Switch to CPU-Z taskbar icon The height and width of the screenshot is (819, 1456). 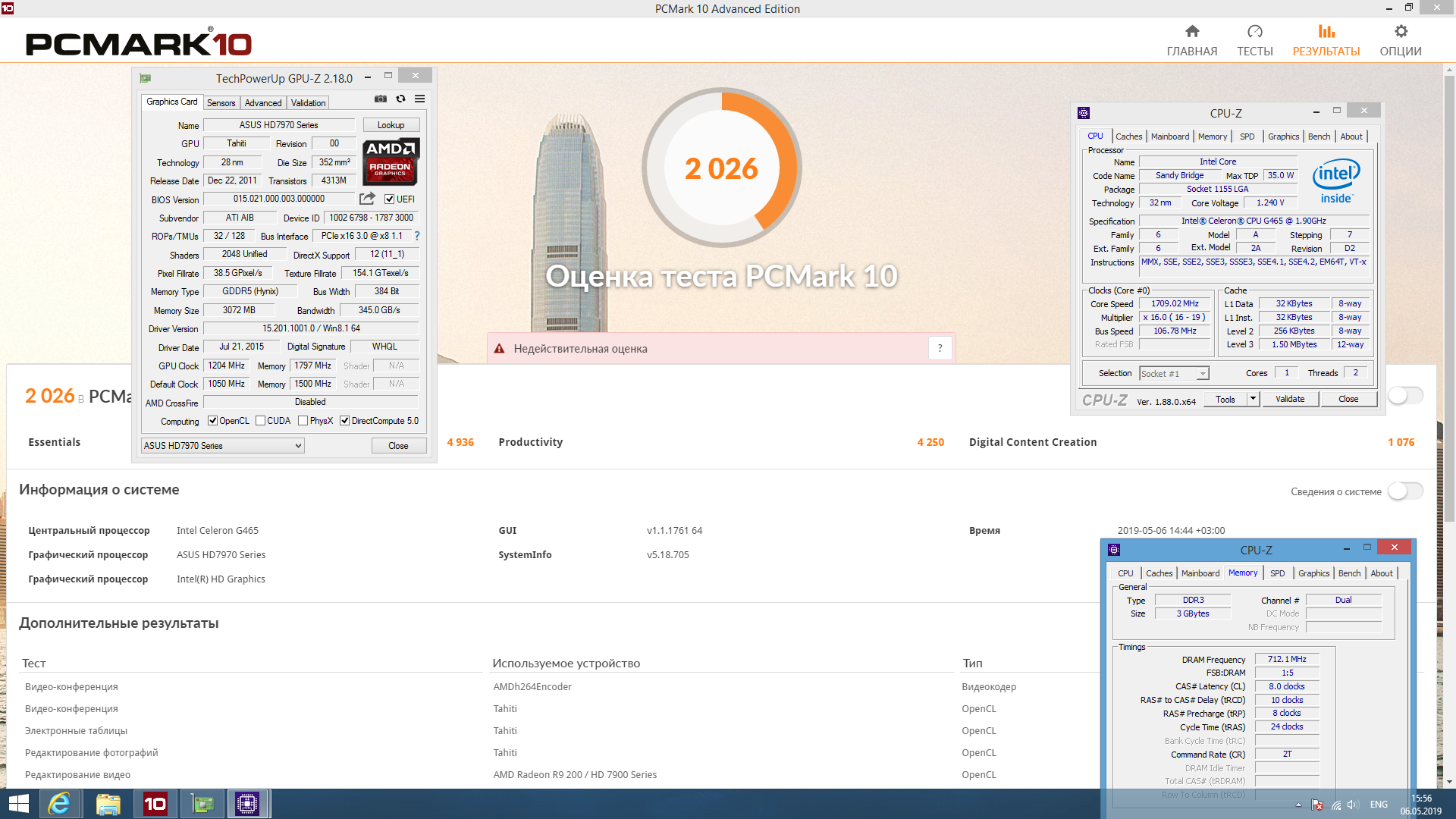[248, 804]
